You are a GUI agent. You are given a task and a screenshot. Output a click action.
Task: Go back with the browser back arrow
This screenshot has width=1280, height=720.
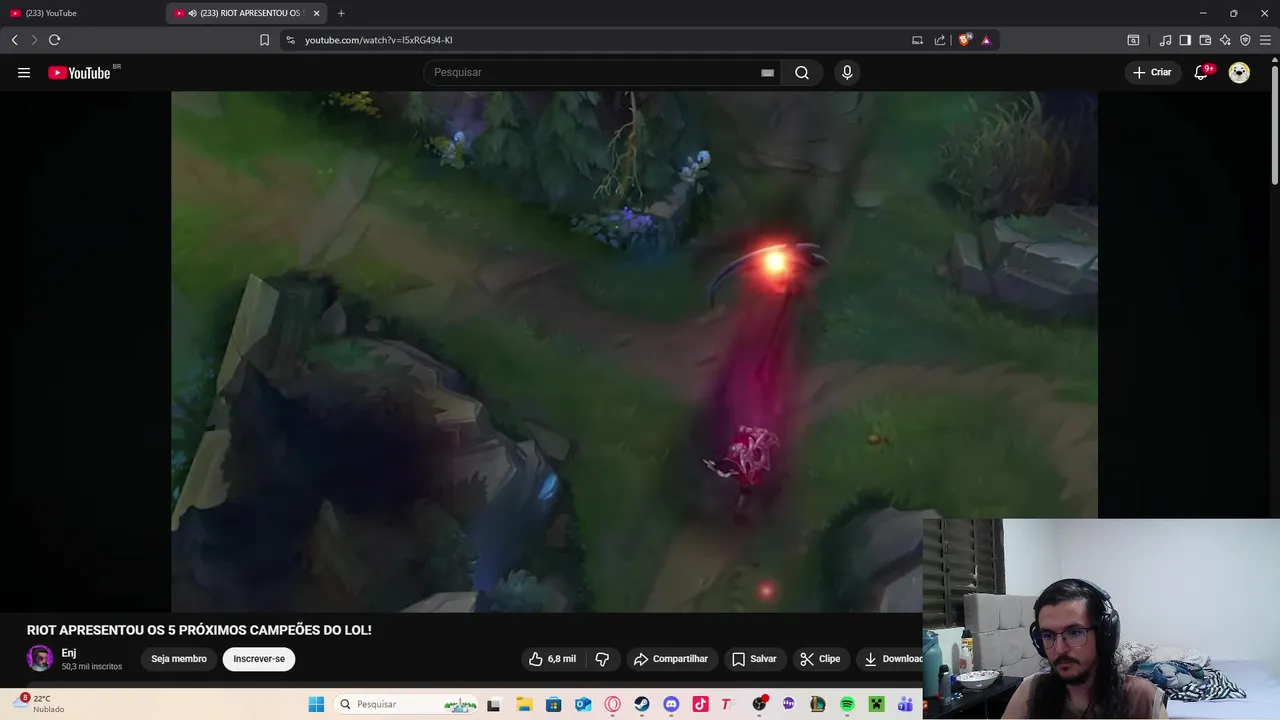[15, 40]
